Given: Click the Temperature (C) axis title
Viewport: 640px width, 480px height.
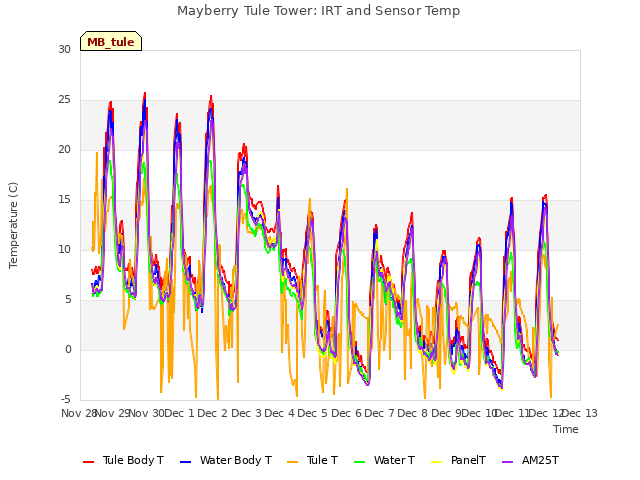Looking at the screenshot, I should (x=13, y=225).
